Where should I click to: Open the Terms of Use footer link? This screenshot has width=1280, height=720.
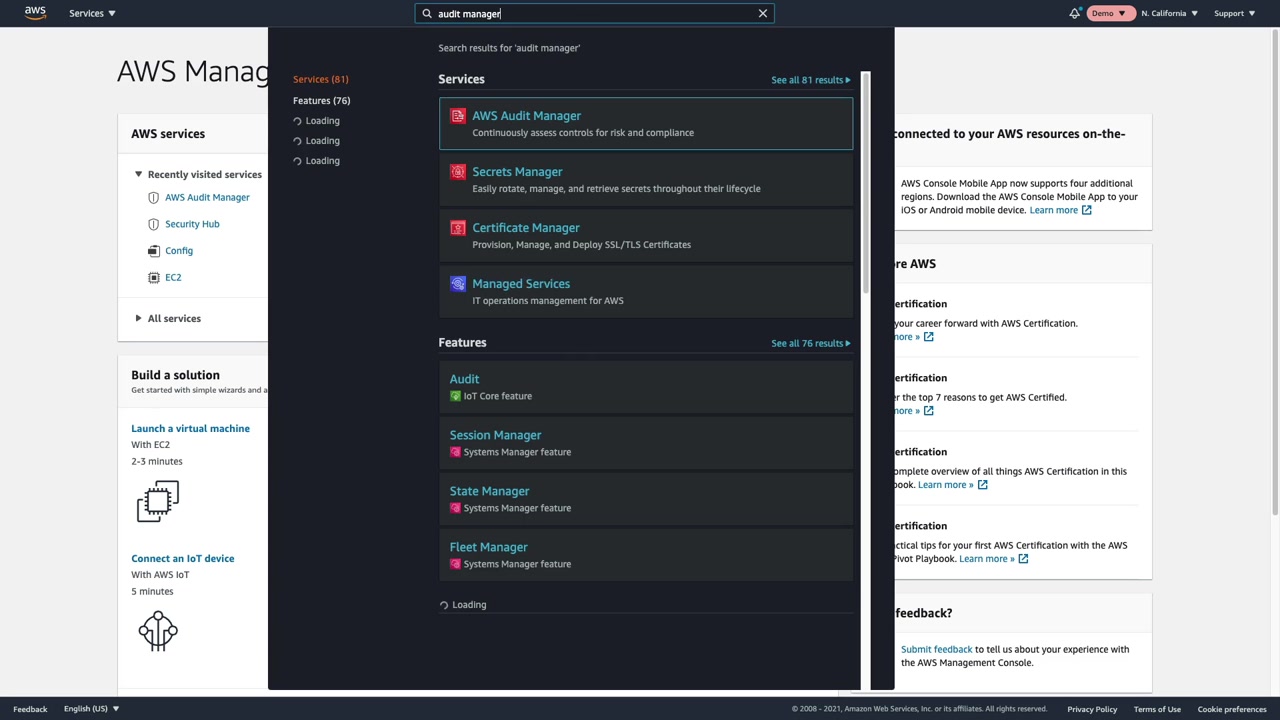pos(1157,709)
